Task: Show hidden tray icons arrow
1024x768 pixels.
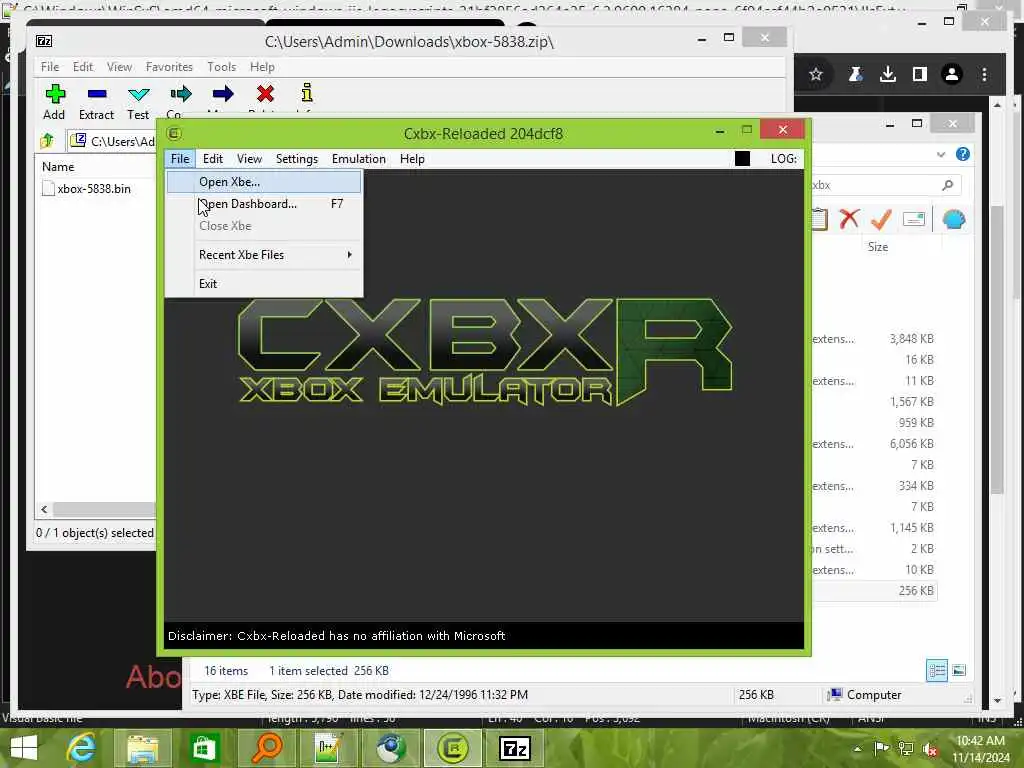Action: click(857, 748)
